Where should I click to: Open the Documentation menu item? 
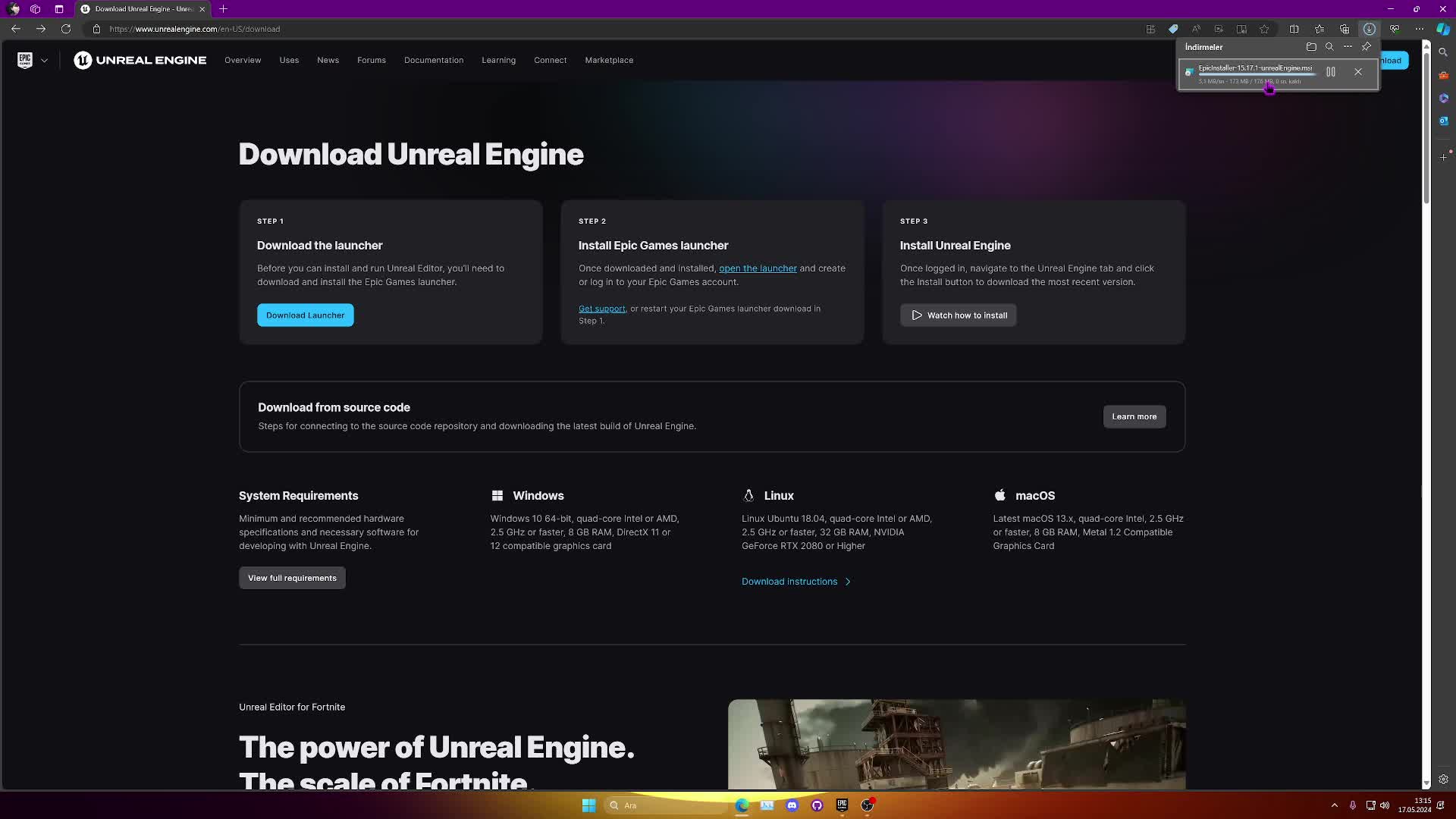point(434,60)
